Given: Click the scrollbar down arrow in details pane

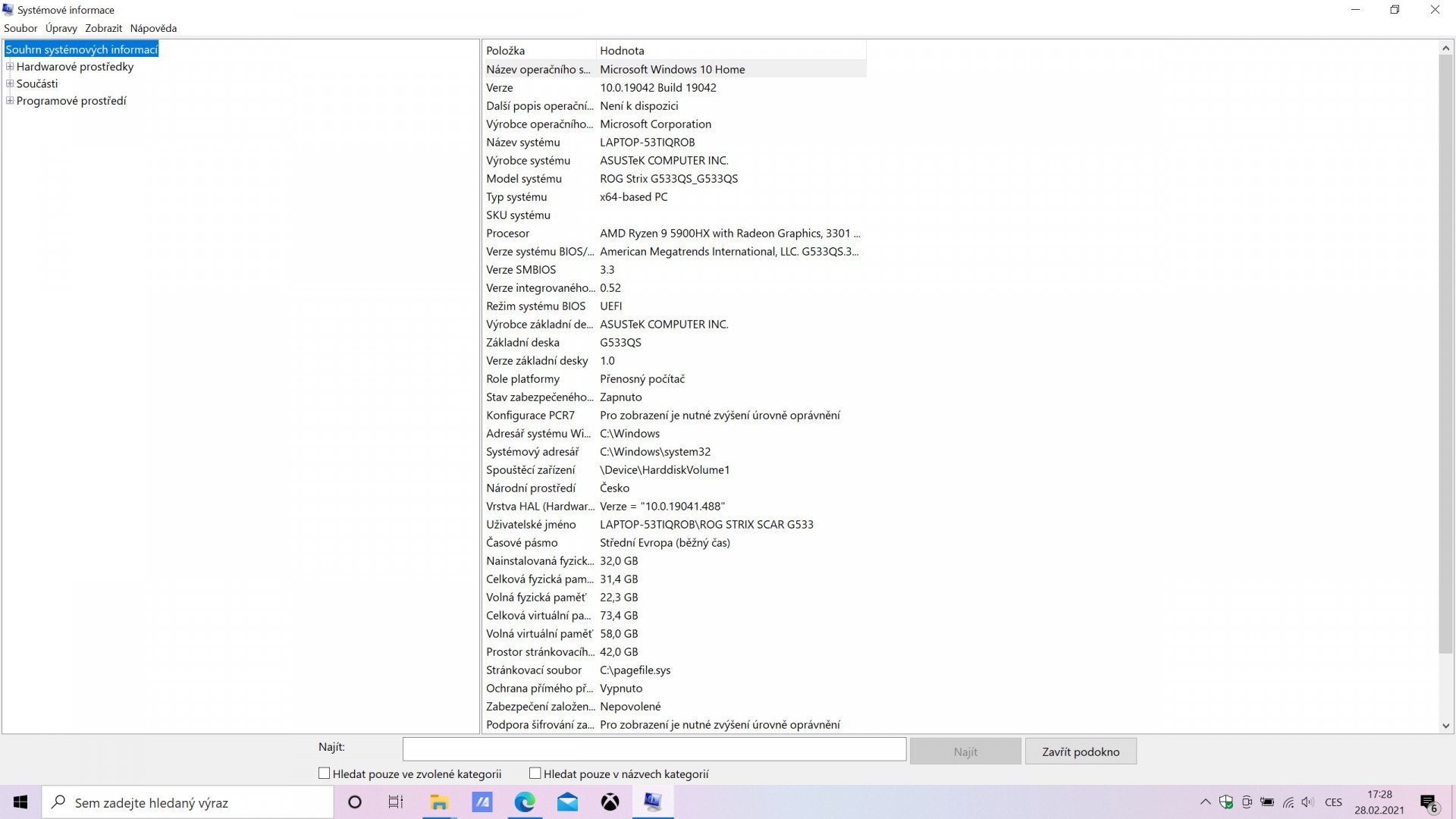Looking at the screenshot, I should (x=1445, y=726).
